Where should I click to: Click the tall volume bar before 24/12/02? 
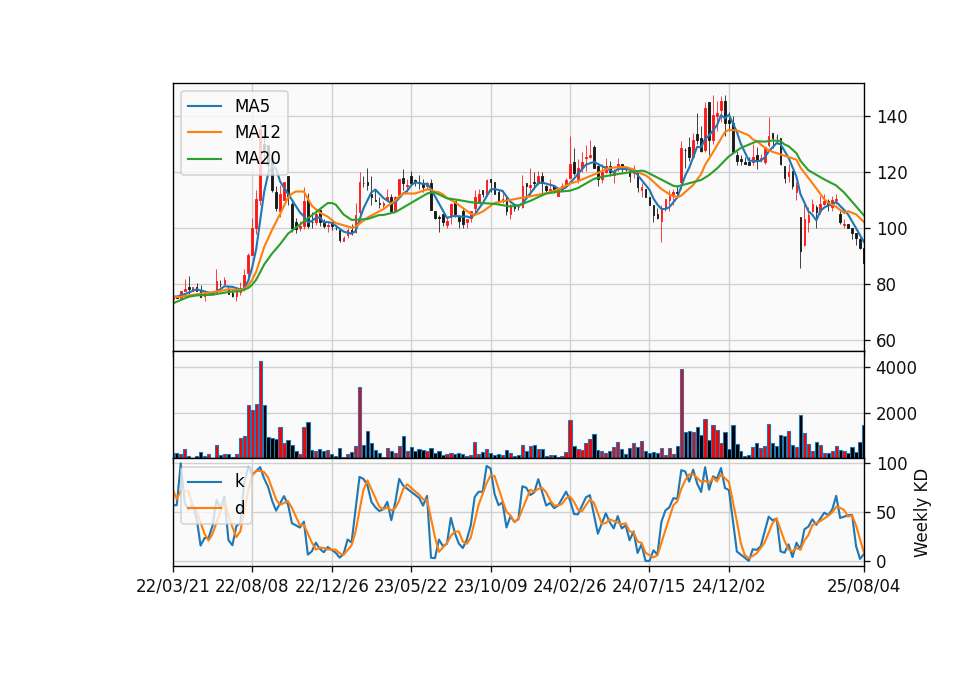coord(682,414)
